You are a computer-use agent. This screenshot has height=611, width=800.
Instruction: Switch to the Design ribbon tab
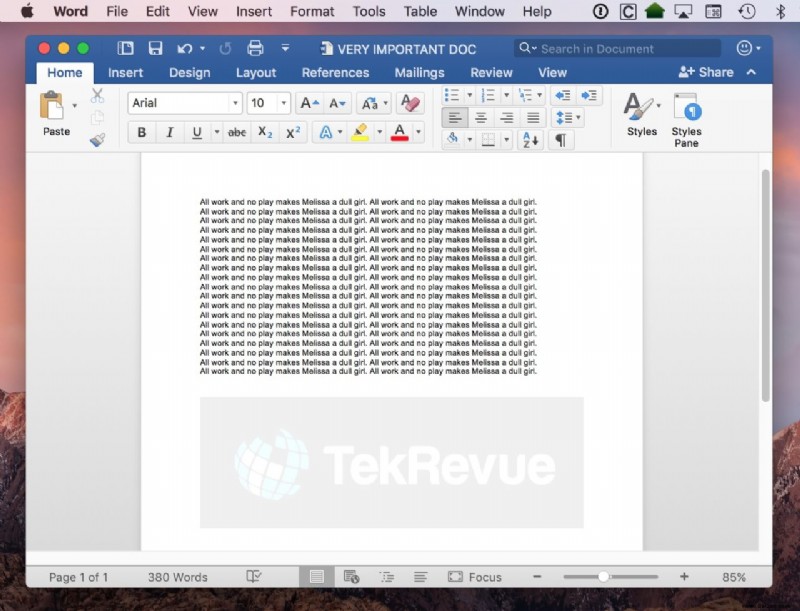(x=190, y=73)
